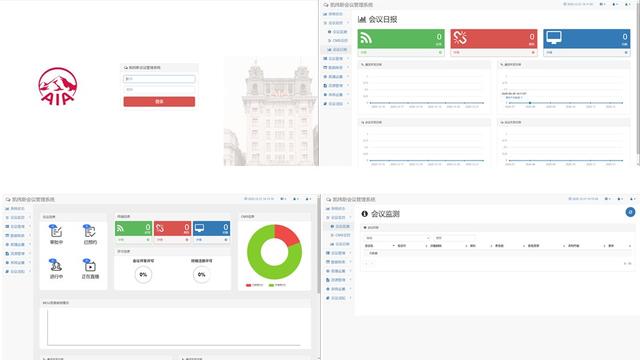Toggle the green legend entry under the donut chart
Viewport: 640px width, 360px height.
pyautogui.click(x=277, y=285)
